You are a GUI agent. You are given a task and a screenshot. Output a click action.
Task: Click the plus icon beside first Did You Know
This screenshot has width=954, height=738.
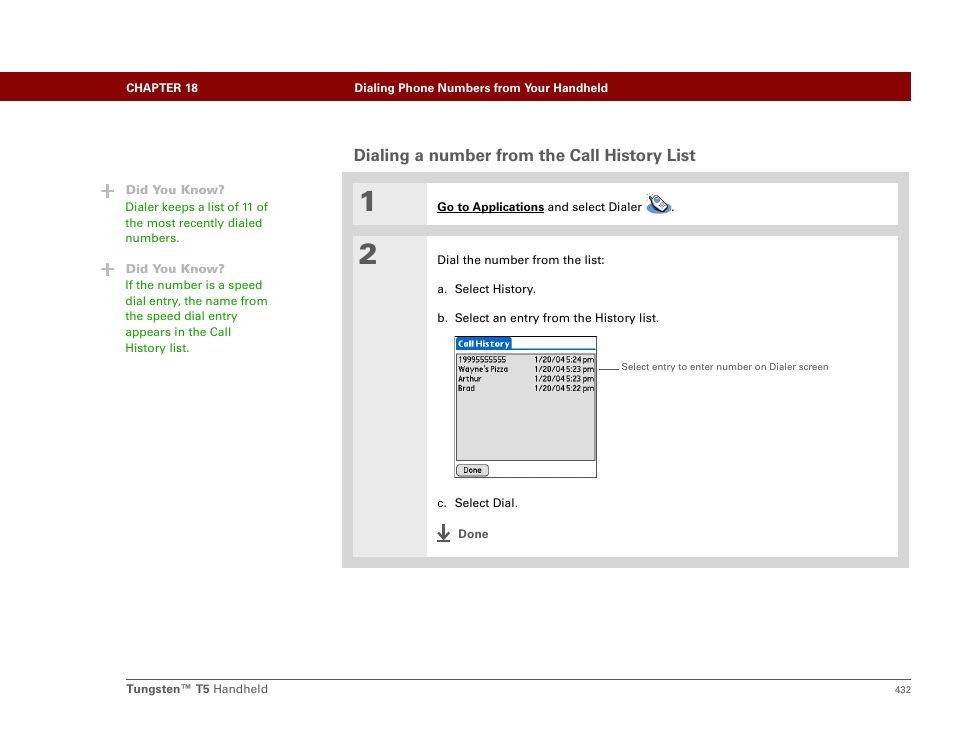pyautogui.click(x=108, y=191)
